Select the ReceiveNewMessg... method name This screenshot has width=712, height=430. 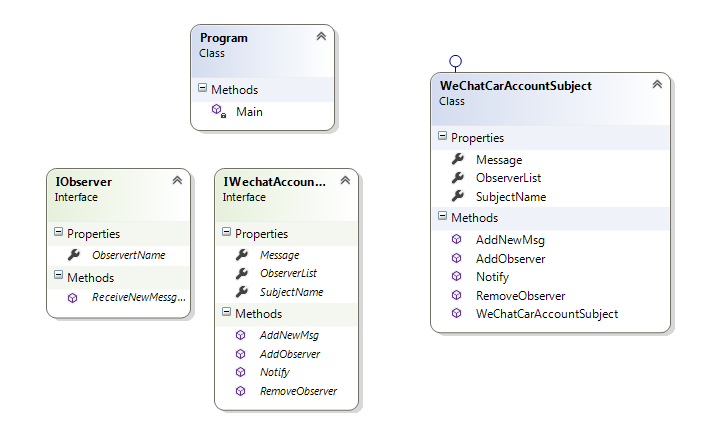pyautogui.click(x=139, y=297)
